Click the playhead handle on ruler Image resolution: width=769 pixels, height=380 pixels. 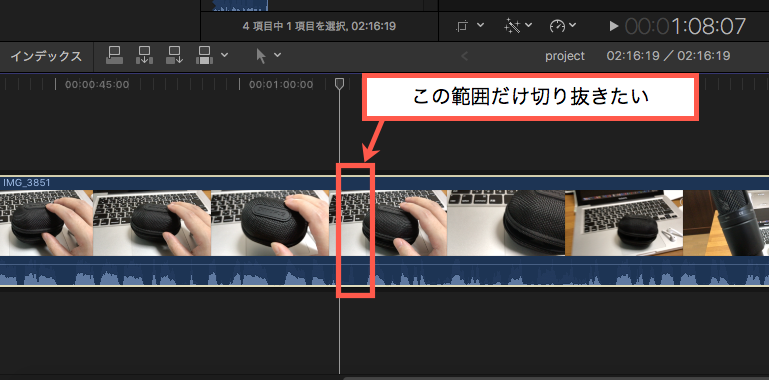pos(339,84)
